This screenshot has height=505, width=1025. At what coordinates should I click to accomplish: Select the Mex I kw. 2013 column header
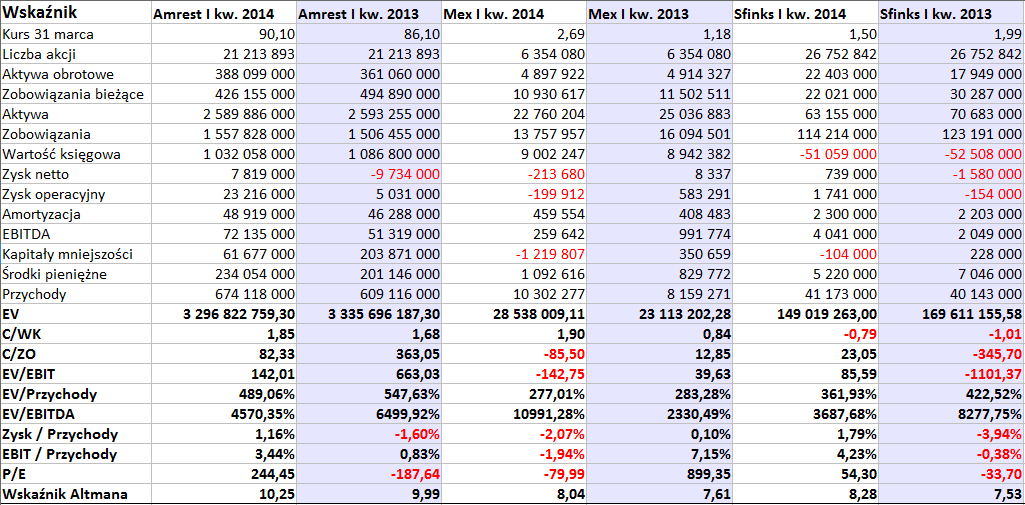point(660,12)
